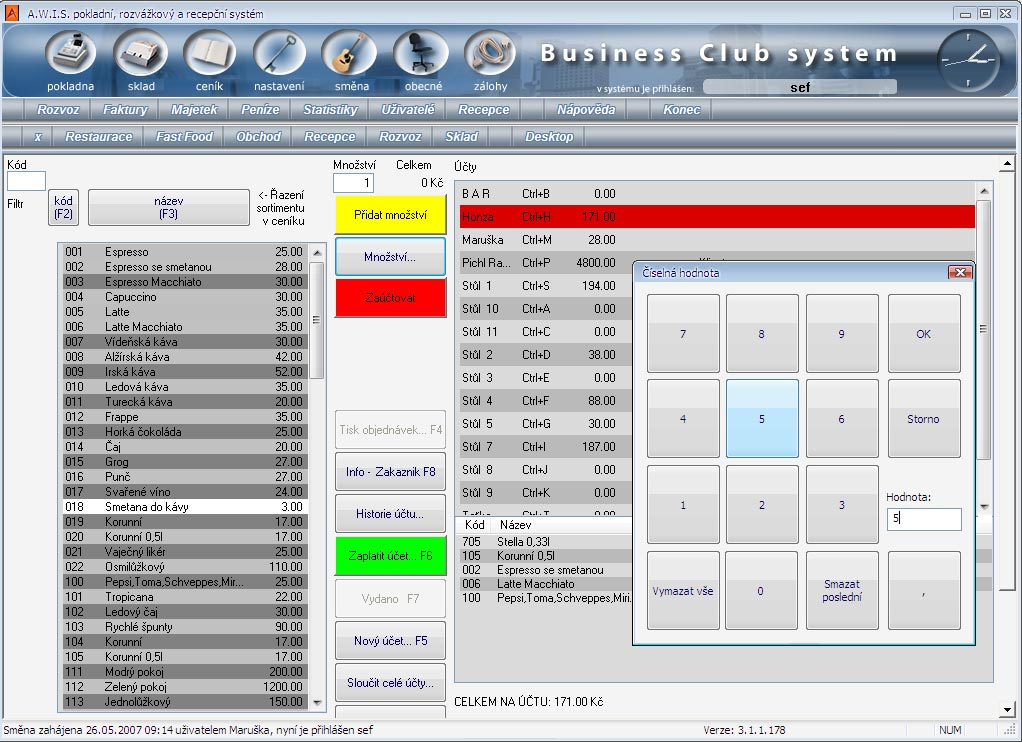Click the red Zaúčtovat button
This screenshot has height=742, width=1022.
[x=390, y=298]
